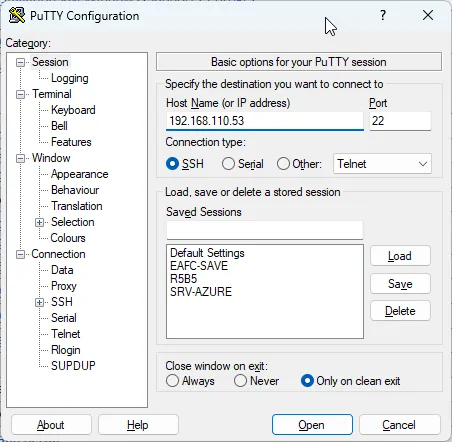Screen dimensions: 452x442
Task: Click the Host Name input field
Action: click(265, 121)
